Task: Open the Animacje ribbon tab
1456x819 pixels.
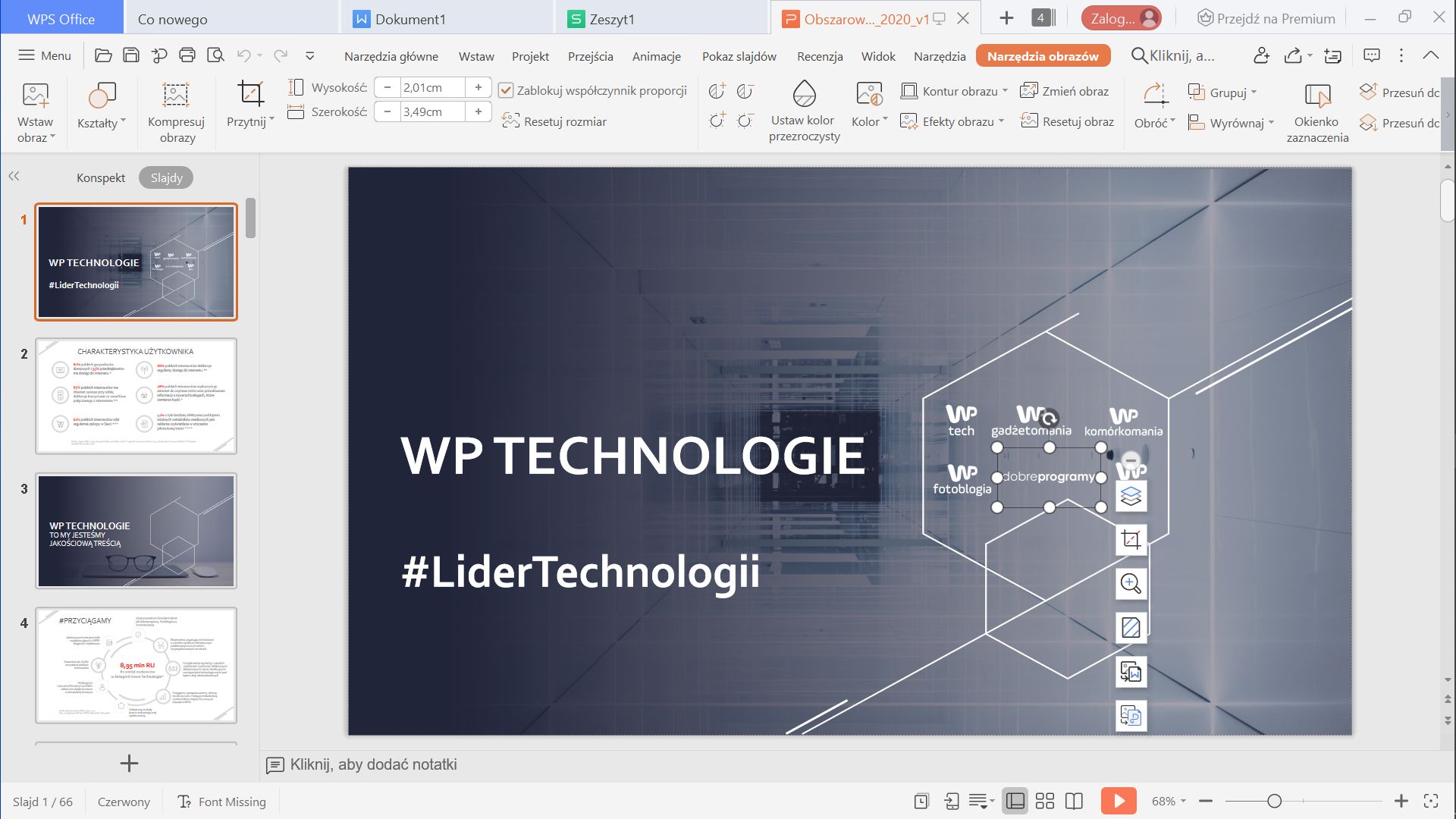Action: [656, 56]
